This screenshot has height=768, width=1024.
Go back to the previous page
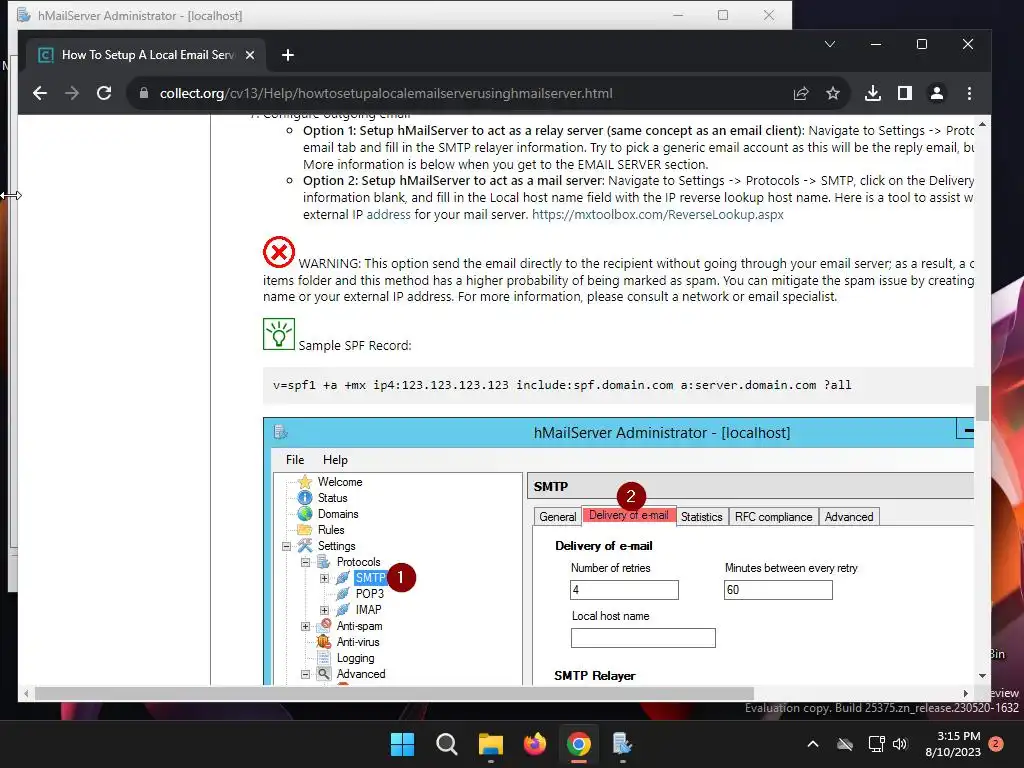(40, 93)
